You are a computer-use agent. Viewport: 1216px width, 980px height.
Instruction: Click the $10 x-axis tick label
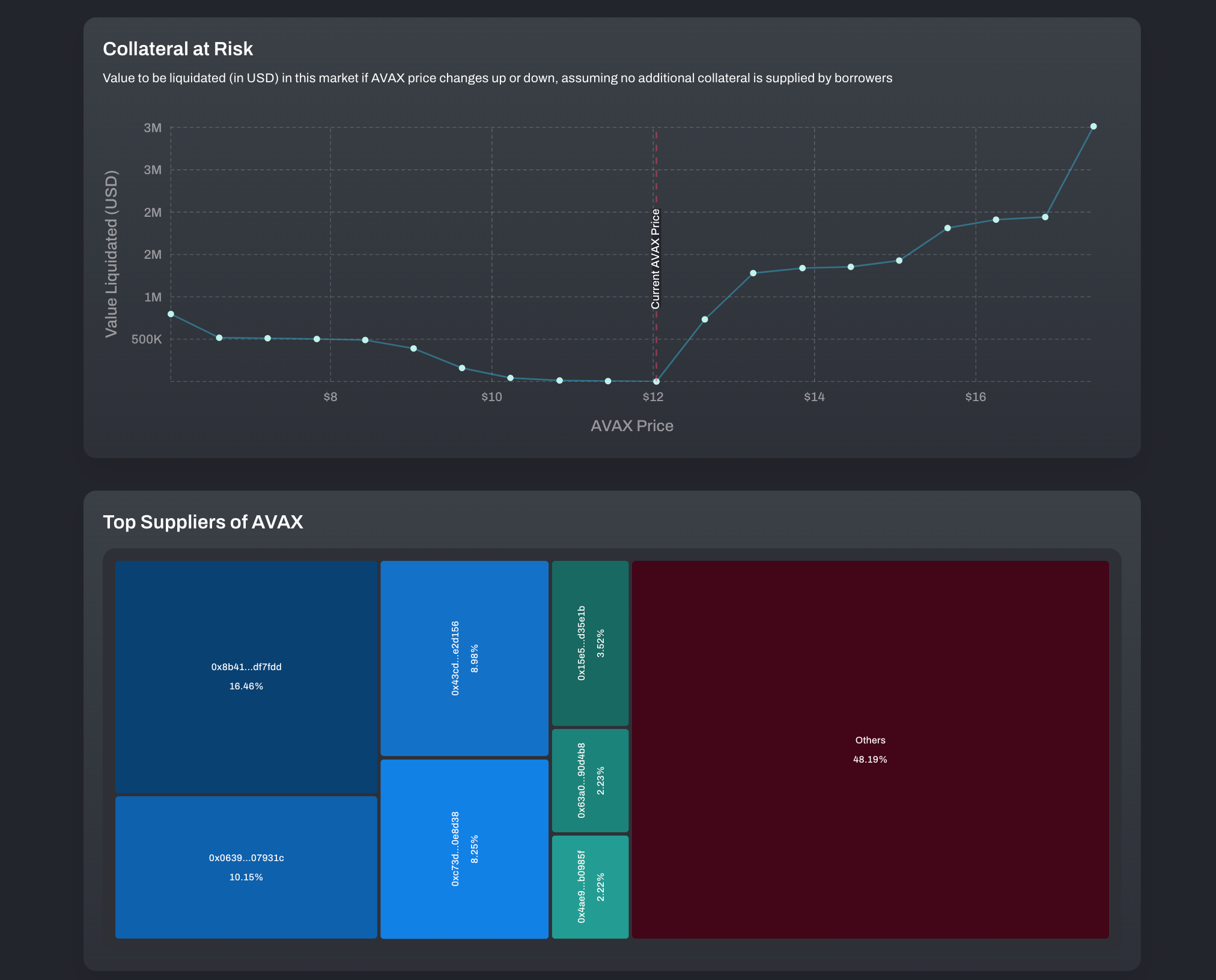click(x=491, y=397)
